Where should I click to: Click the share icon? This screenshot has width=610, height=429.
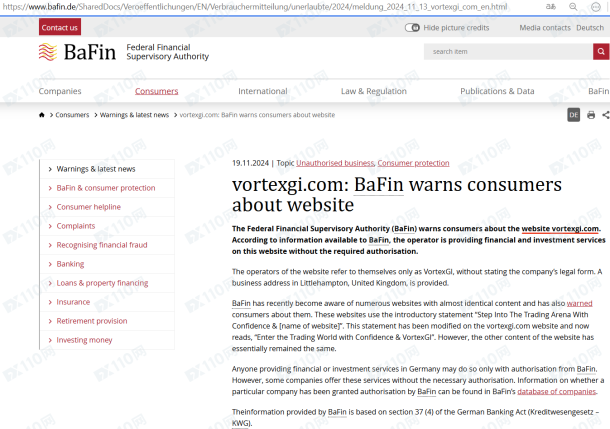pyautogui.click(x=606, y=115)
